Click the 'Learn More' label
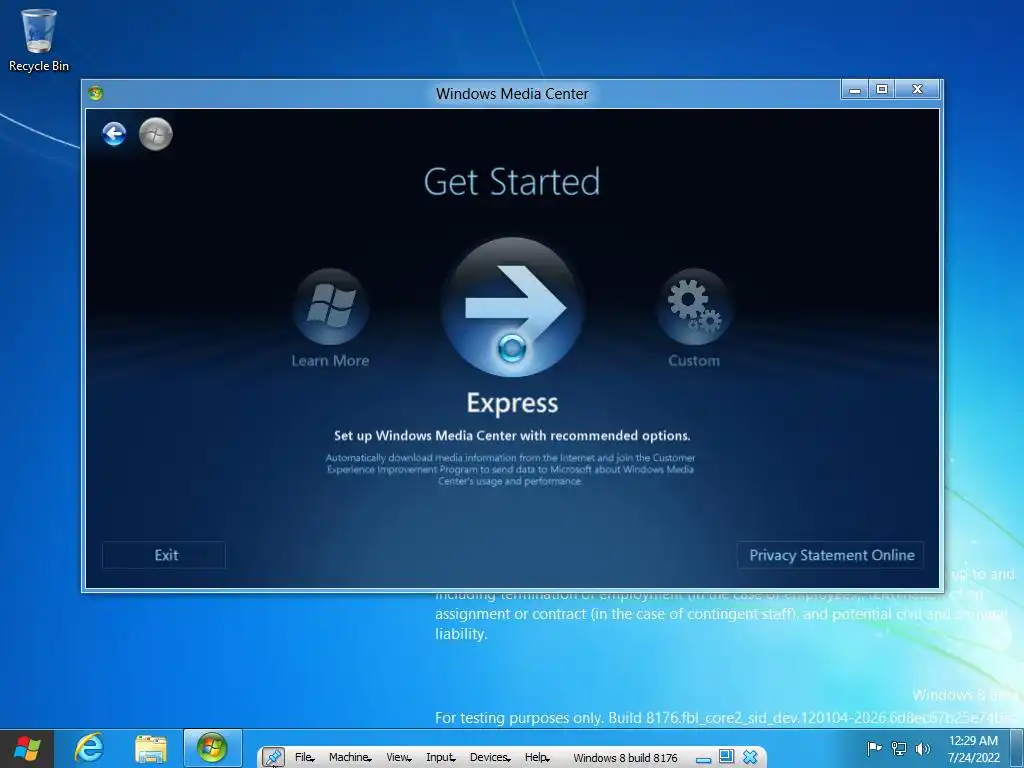This screenshot has width=1024, height=768. coord(330,360)
